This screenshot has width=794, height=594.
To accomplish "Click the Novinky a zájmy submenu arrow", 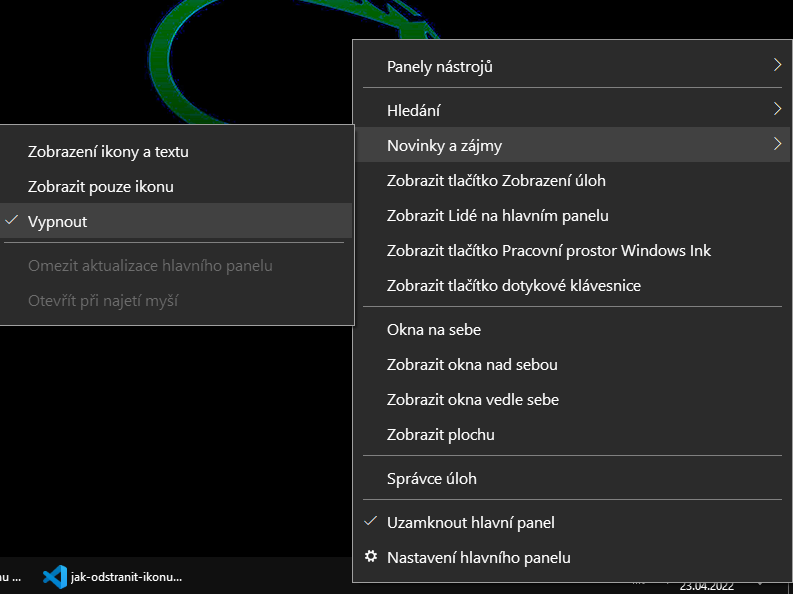I will click(x=777, y=144).
